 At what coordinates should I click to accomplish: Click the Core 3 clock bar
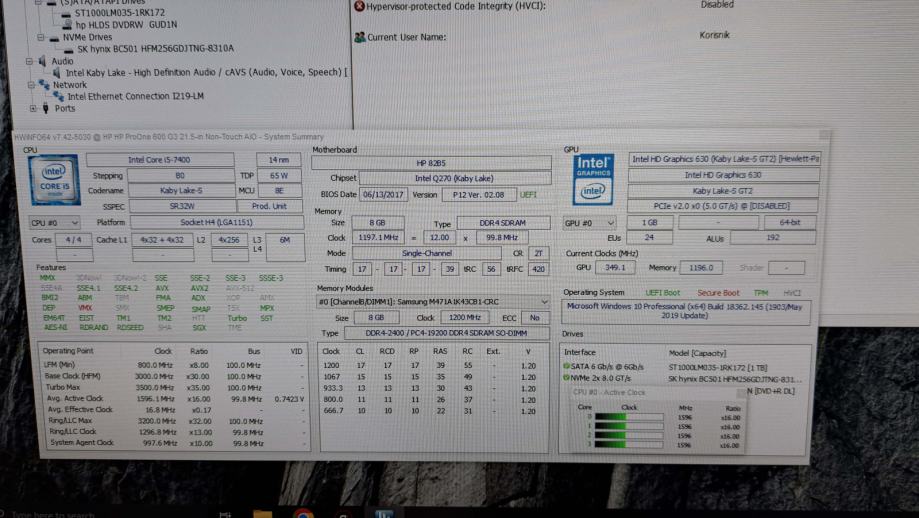(x=629, y=444)
